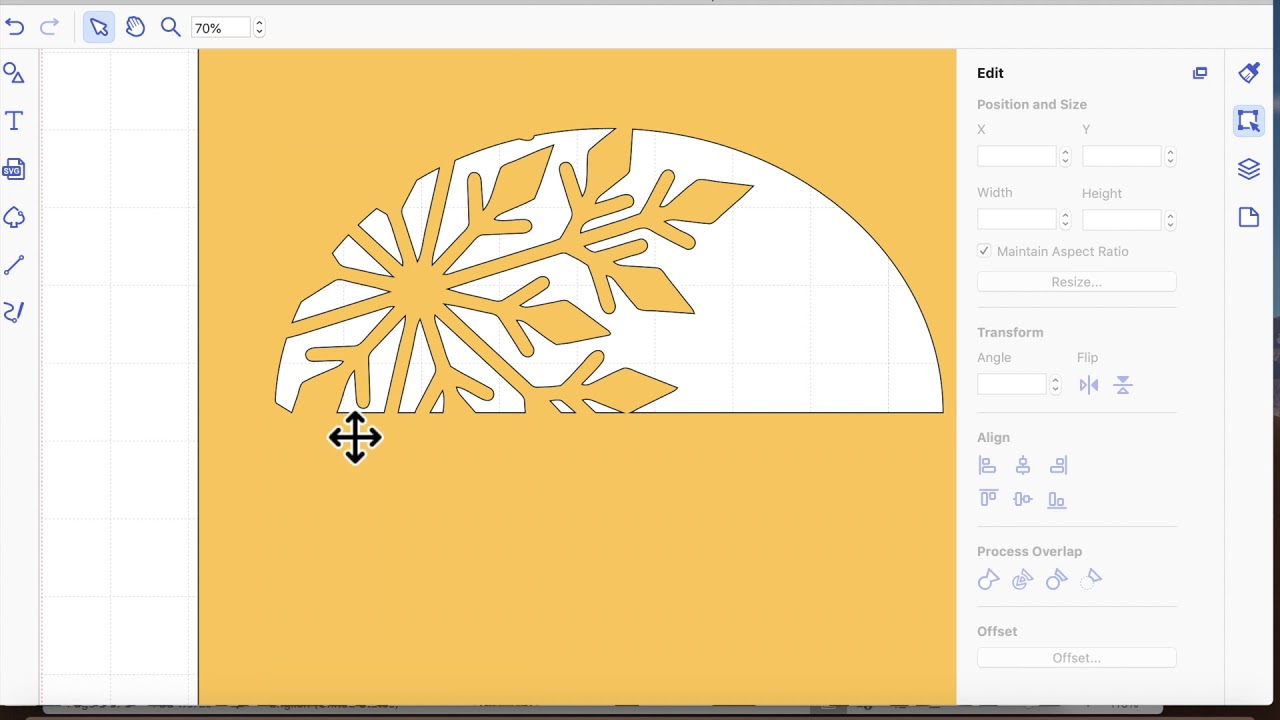The height and width of the screenshot is (720, 1280).
Task: Click the 70% zoom field
Action: (x=221, y=28)
